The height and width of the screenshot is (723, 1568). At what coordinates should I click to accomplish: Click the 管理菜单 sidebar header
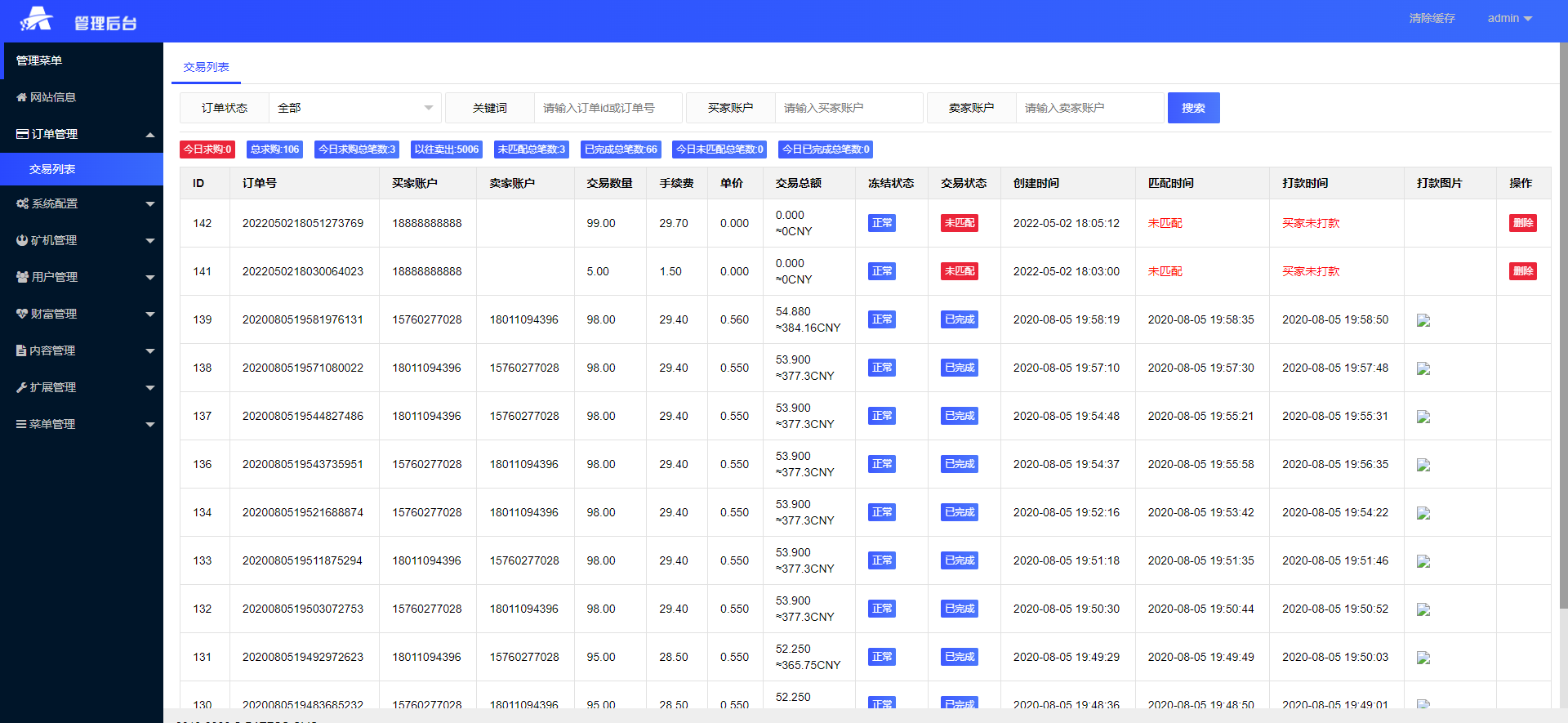tap(82, 60)
